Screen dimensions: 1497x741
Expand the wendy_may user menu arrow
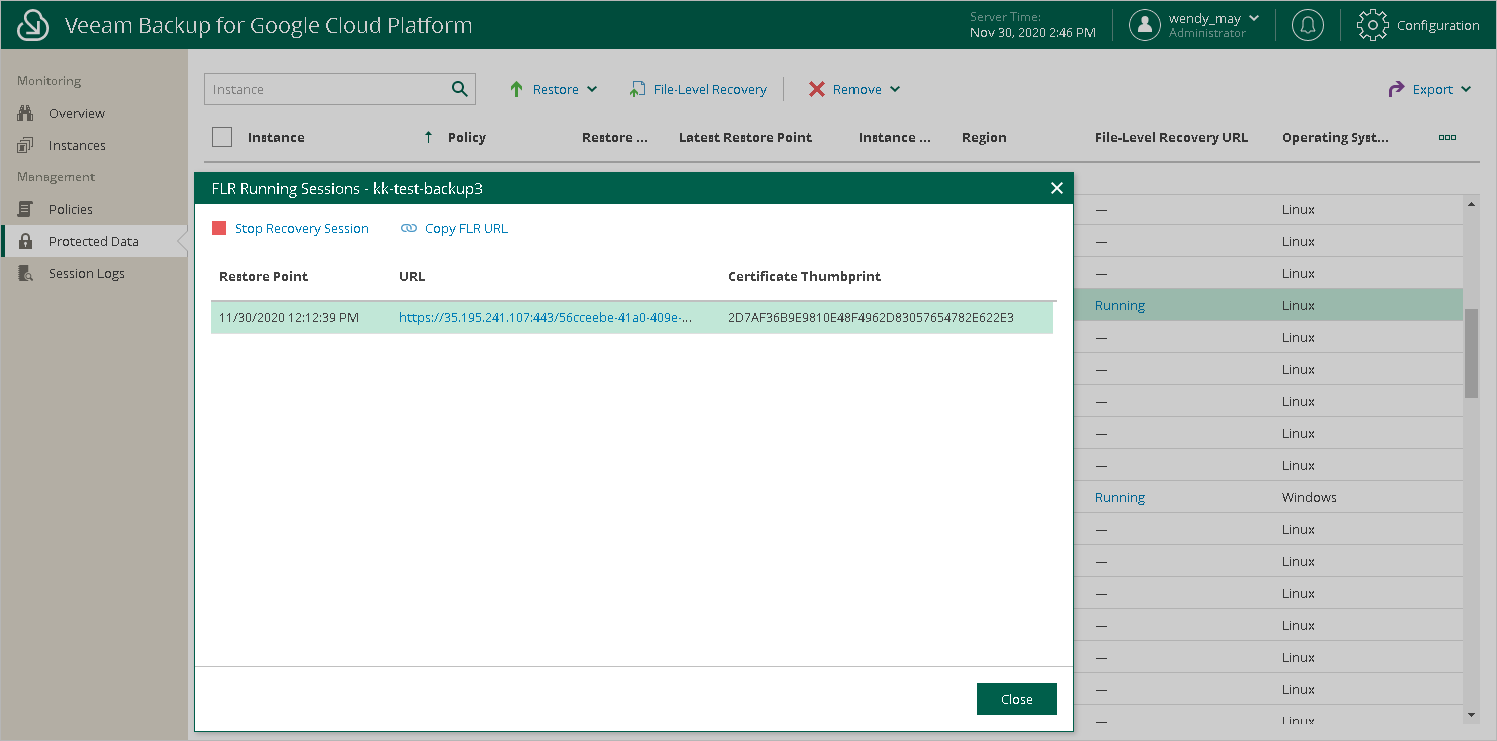(x=1254, y=18)
